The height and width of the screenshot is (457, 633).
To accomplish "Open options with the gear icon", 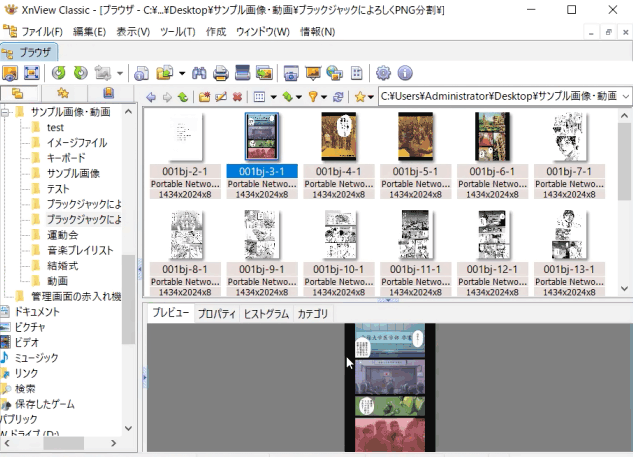I will (x=383, y=73).
